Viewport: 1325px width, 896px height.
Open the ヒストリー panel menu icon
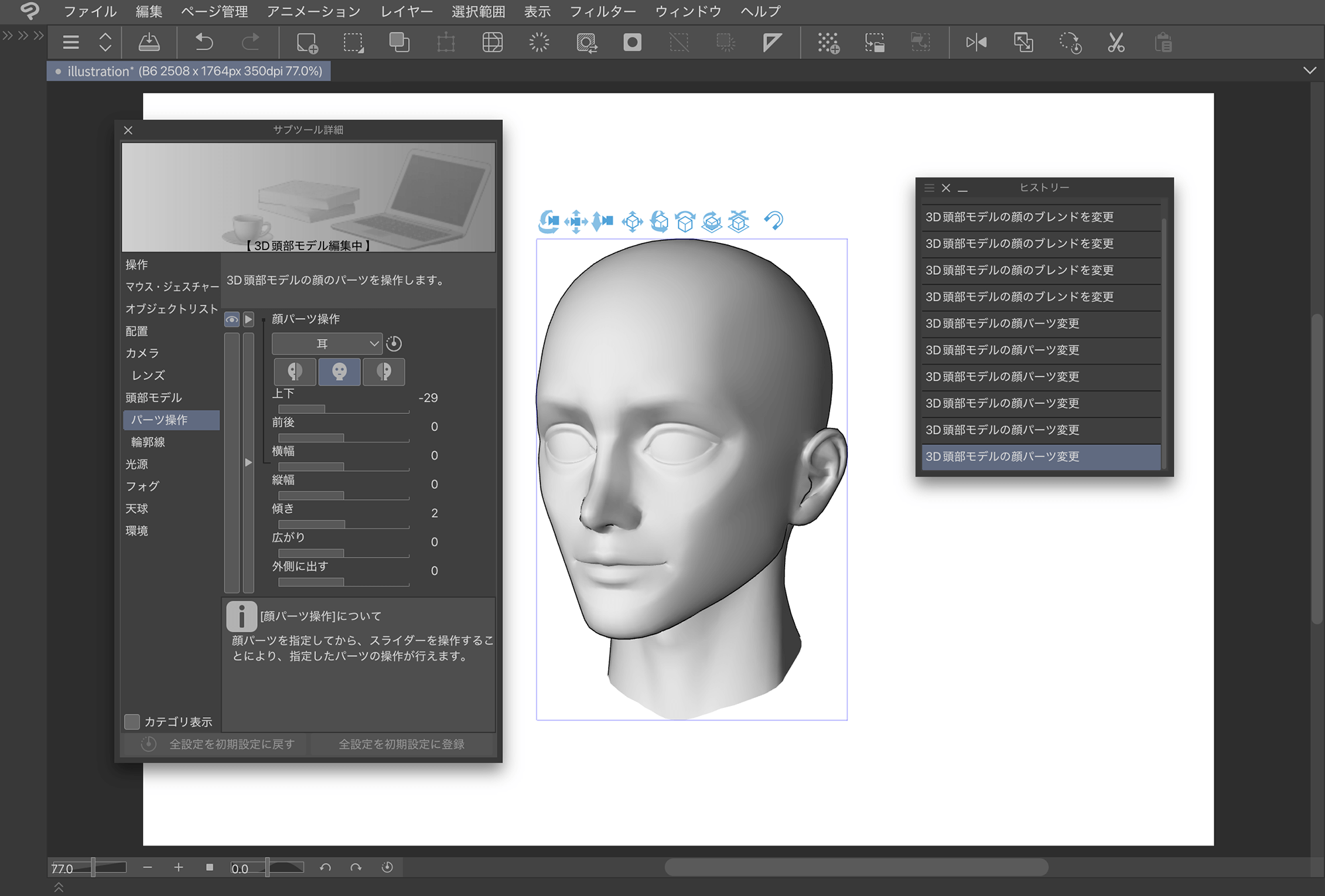pos(929,188)
